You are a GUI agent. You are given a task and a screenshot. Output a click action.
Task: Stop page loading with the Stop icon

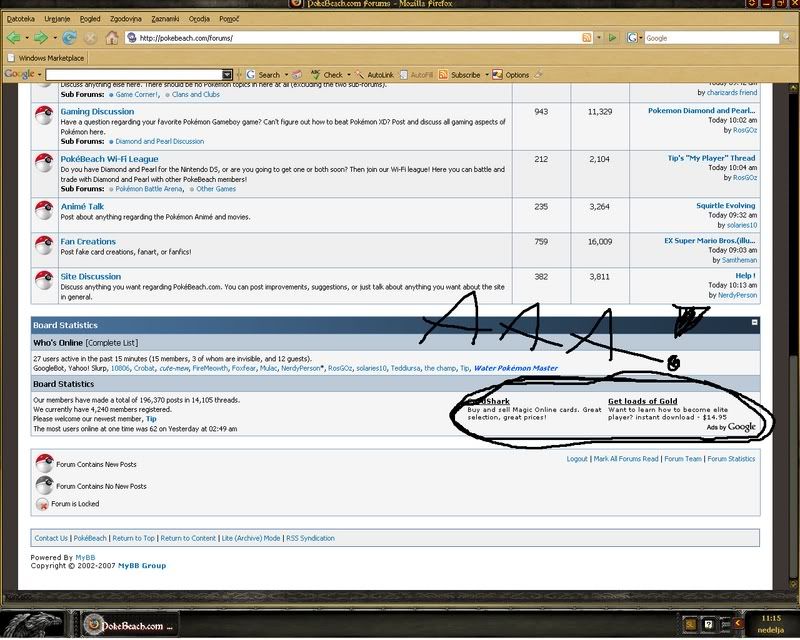[90, 38]
